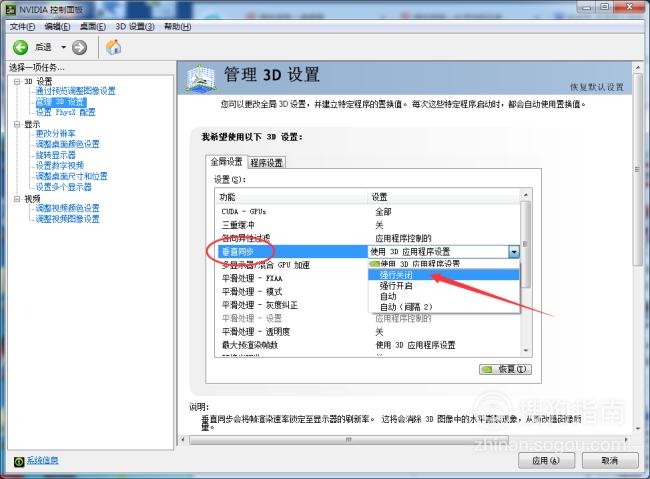Open 设置多个显示器 tree link
This screenshot has width=650, height=479.
pyautogui.click(x=63, y=187)
